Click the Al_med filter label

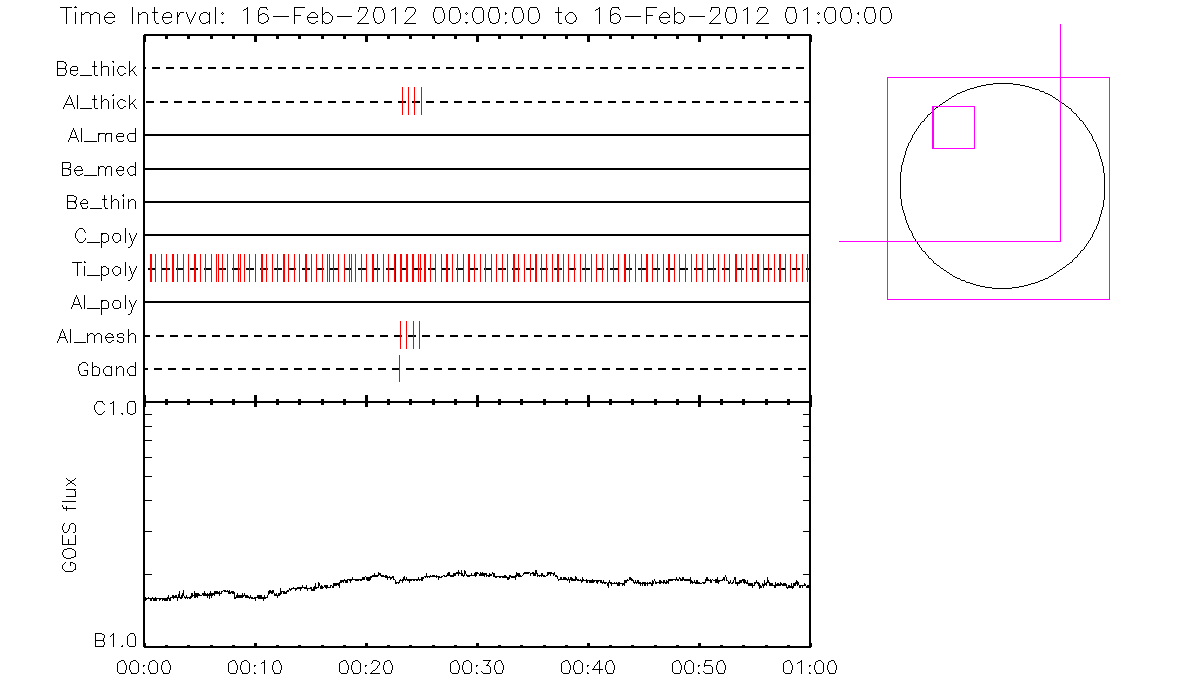(x=102, y=136)
